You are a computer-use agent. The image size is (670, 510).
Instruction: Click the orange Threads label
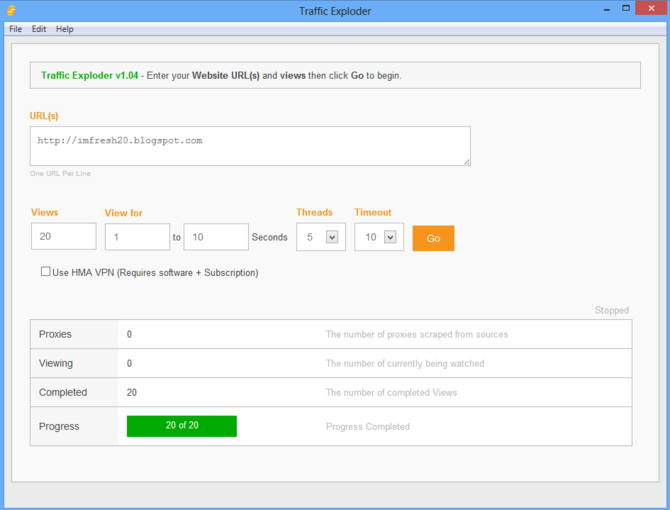coord(314,212)
